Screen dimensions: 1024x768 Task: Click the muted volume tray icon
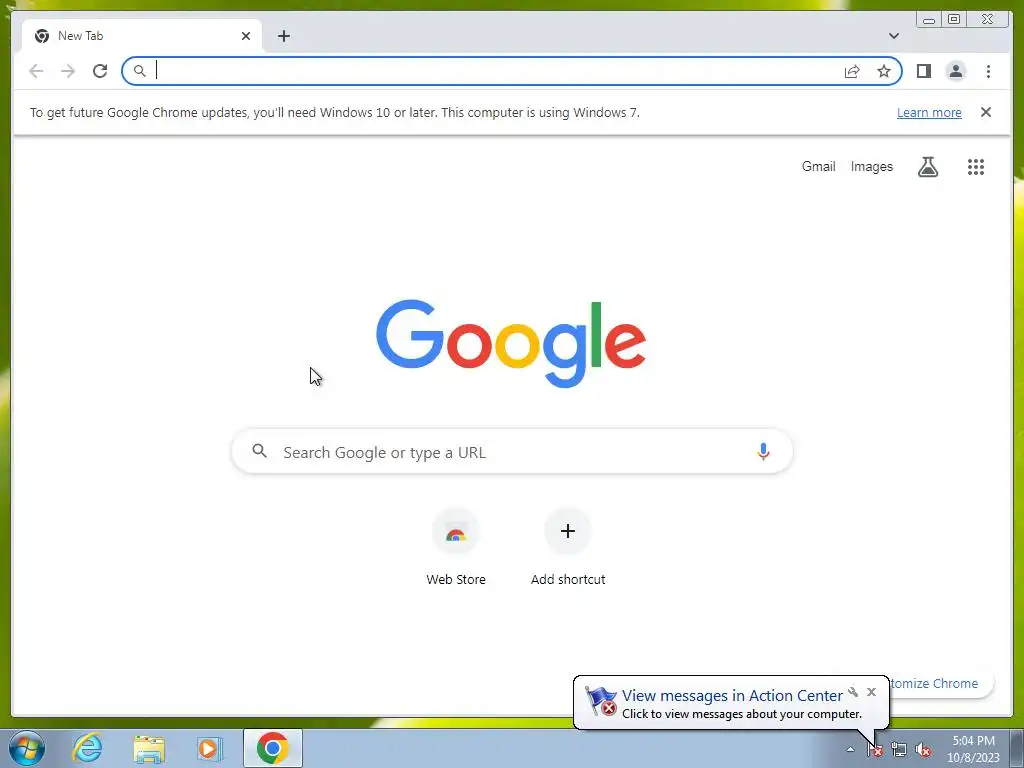pyautogui.click(x=923, y=749)
